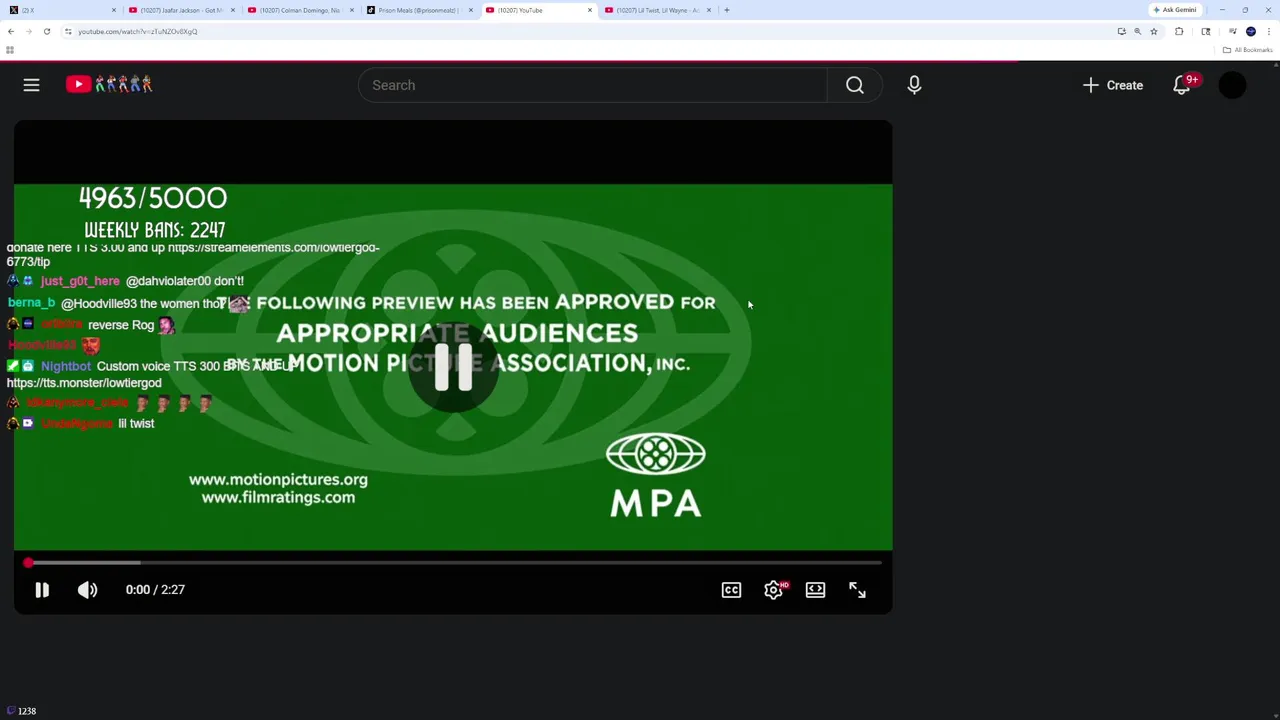Open the zoom indicator in address bar
Image resolution: width=1280 pixels, height=720 pixels.
point(1137,31)
